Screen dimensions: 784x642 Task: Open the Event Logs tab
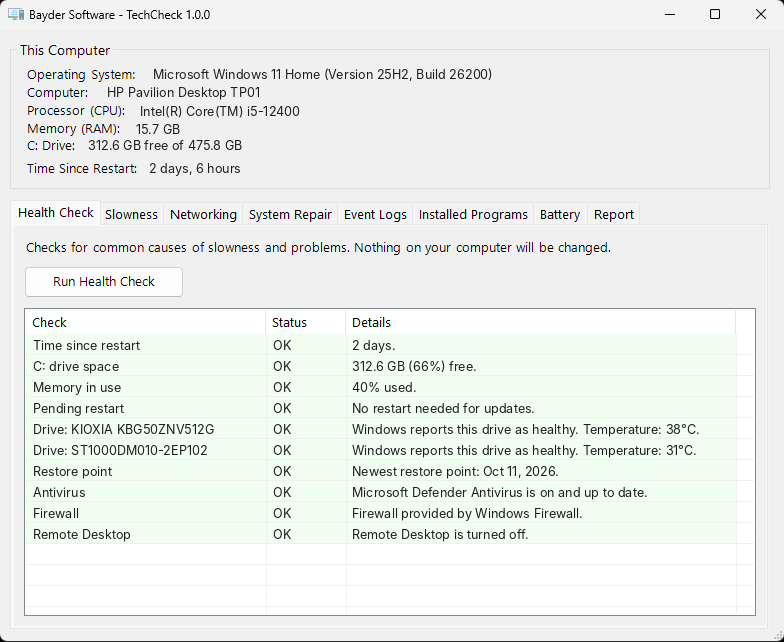click(x=375, y=214)
